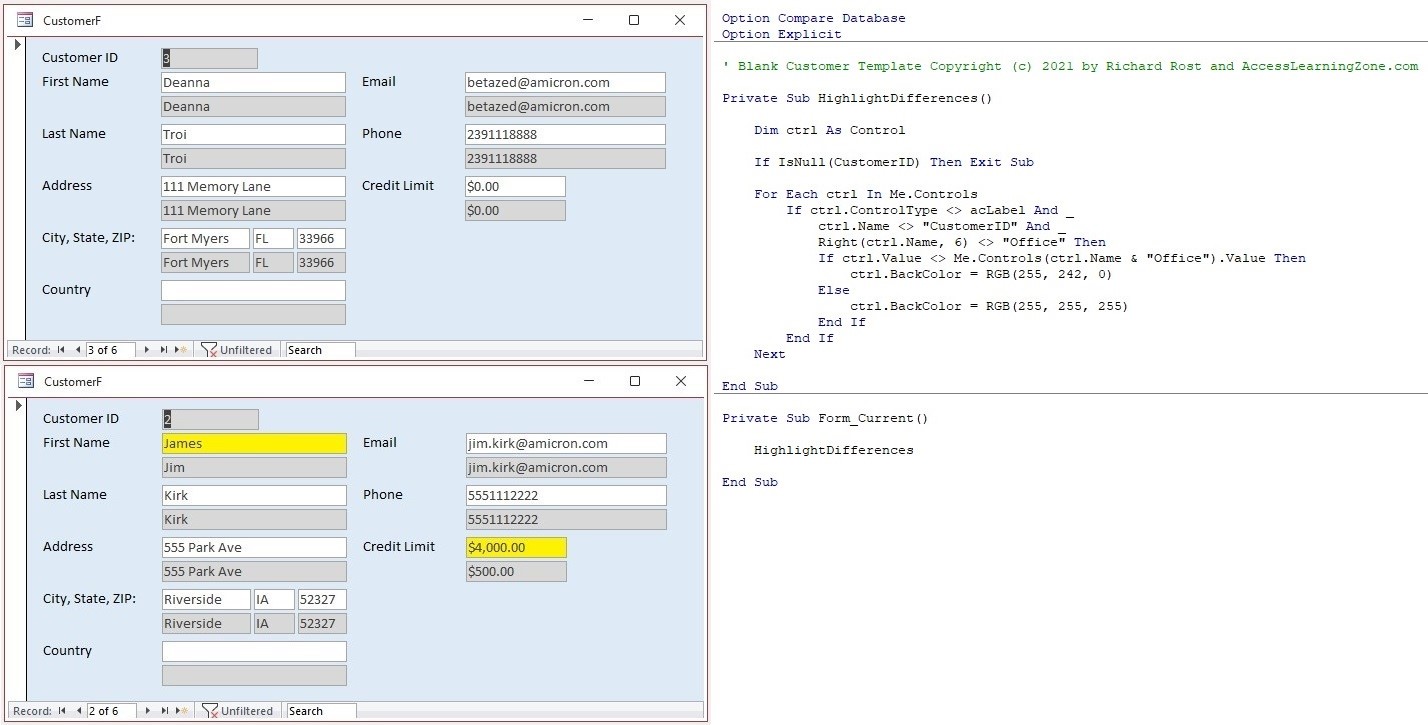Go to next record in top form
1428x725 pixels.
click(147, 350)
